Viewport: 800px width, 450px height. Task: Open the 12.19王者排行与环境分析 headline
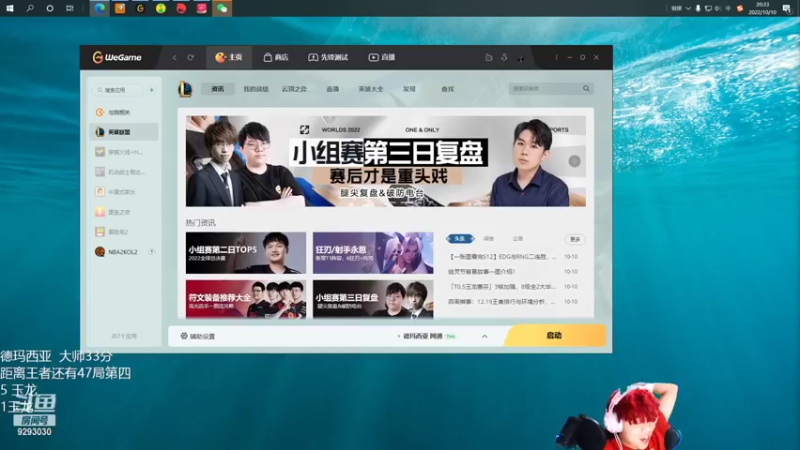click(503, 302)
